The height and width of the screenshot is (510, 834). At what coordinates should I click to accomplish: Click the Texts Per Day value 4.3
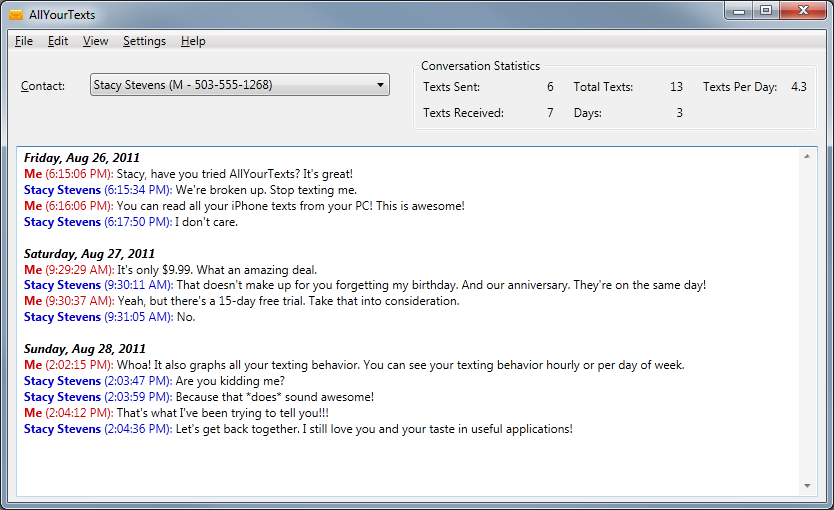point(799,87)
